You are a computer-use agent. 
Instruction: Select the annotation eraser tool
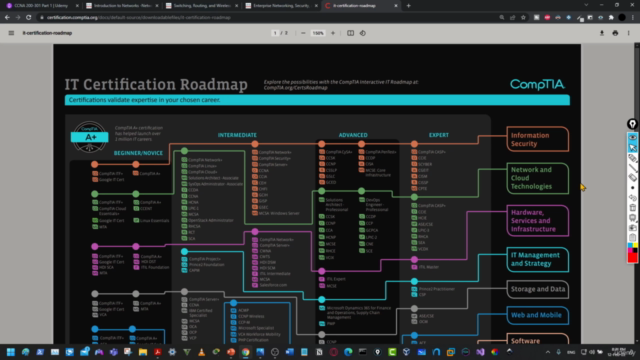coord(632,178)
